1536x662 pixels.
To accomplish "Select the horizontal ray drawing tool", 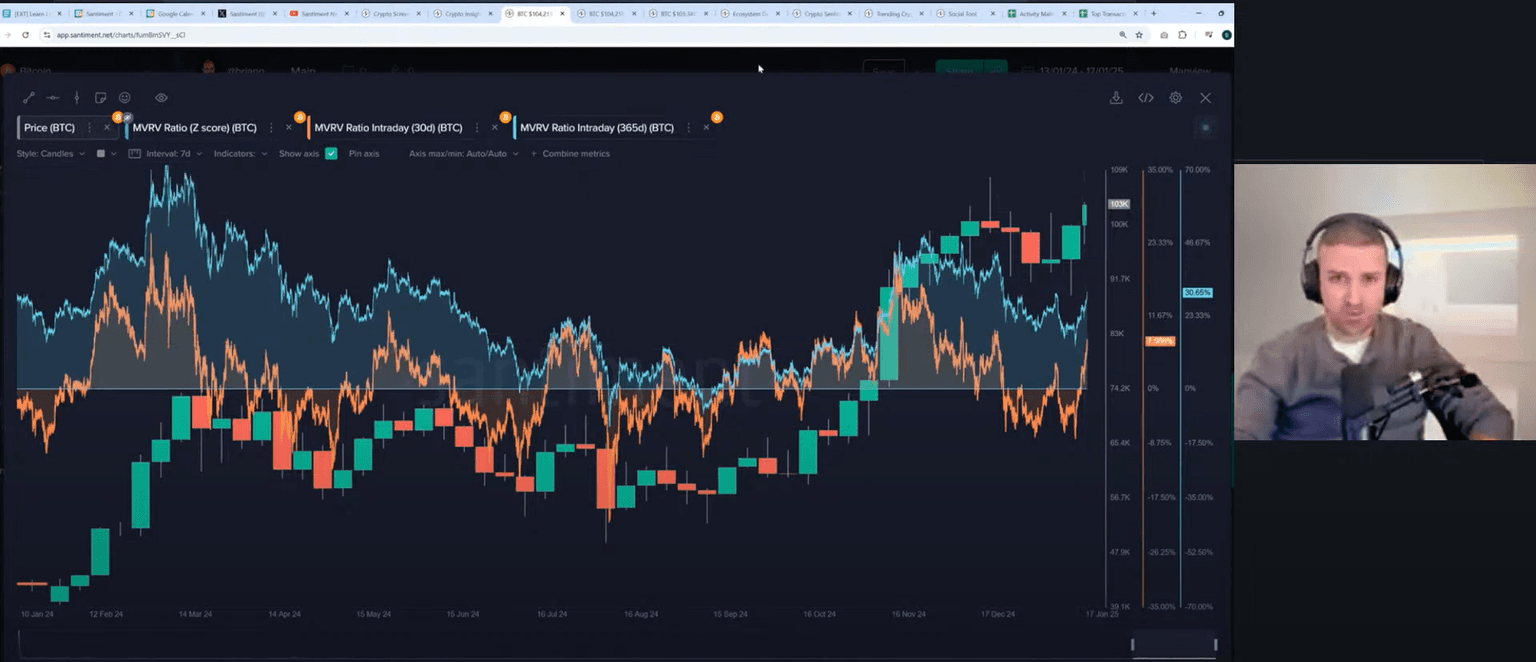I will tap(53, 98).
